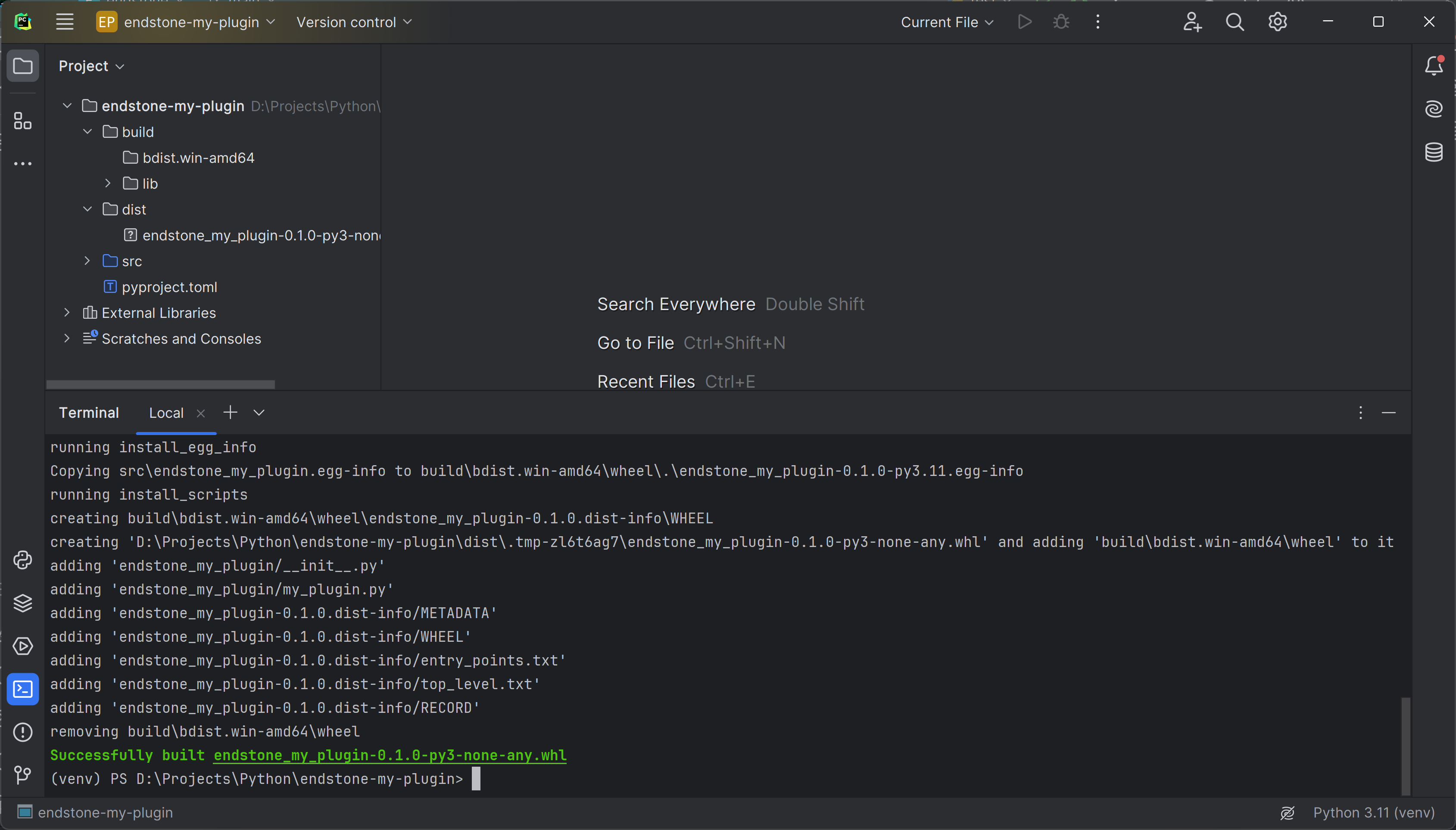The image size is (1456, 830).
Task: Expand the src folder
Action: coord(87,261)
